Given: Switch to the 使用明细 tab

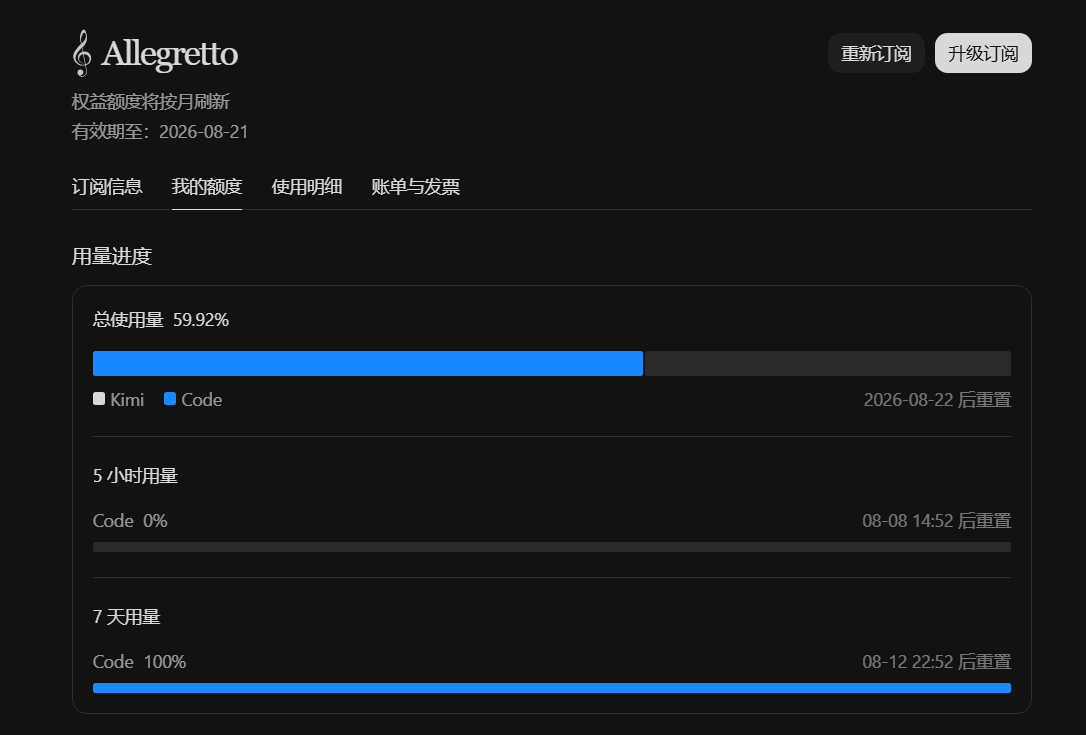Looking at the screenshot, I should pyautogui.click(x=306, y=186).
